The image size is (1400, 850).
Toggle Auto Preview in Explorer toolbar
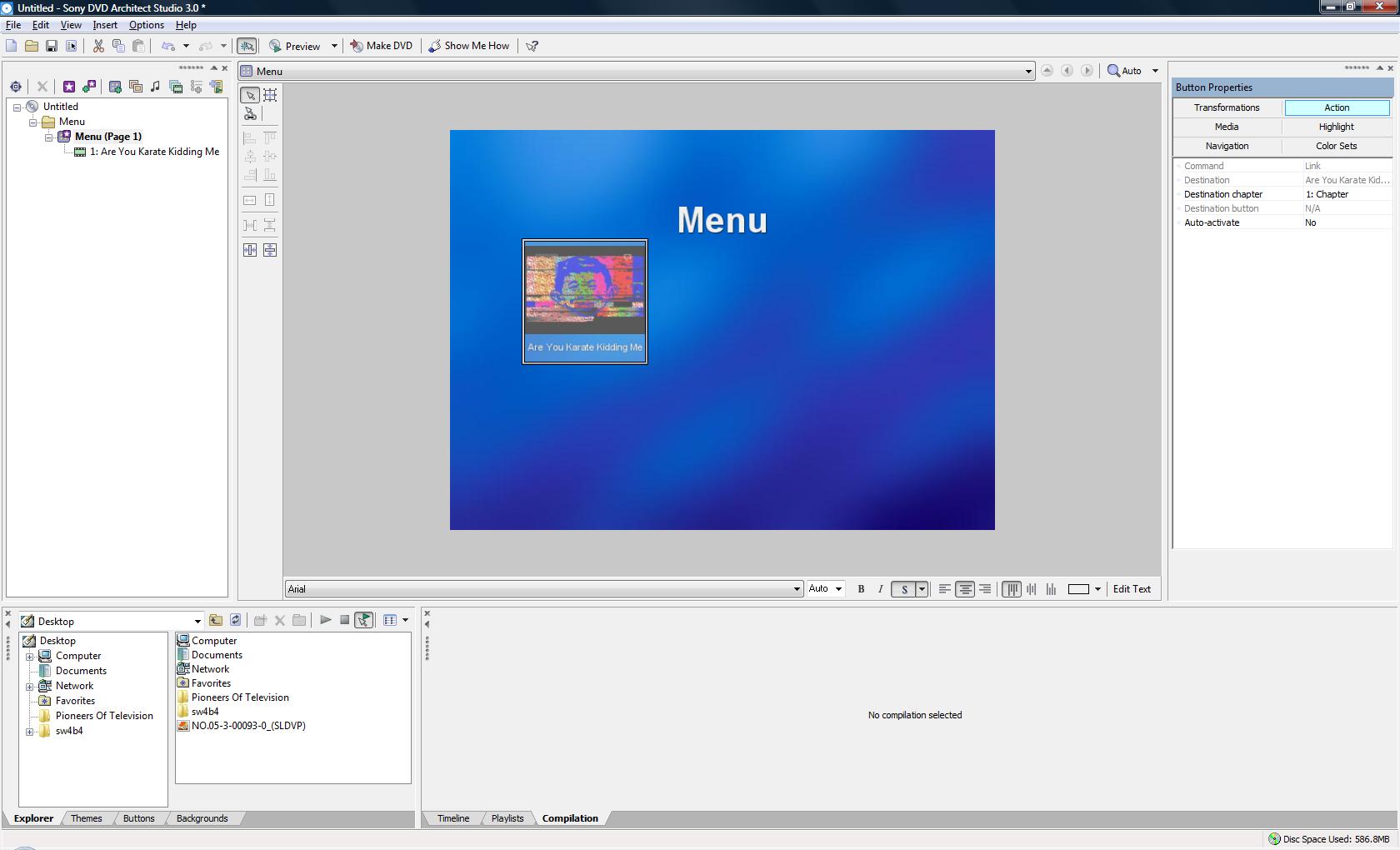click(x=364, y=620)
